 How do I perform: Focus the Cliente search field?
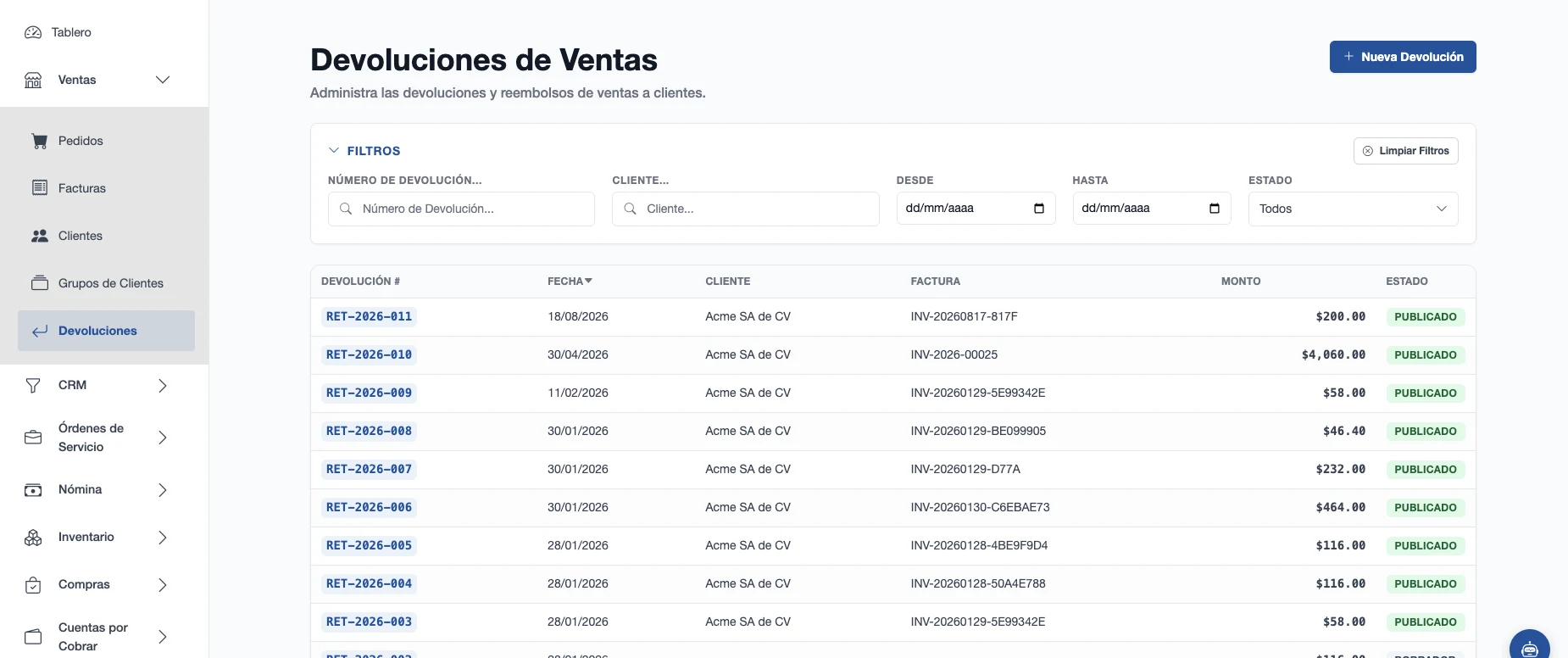pos(745,209)
